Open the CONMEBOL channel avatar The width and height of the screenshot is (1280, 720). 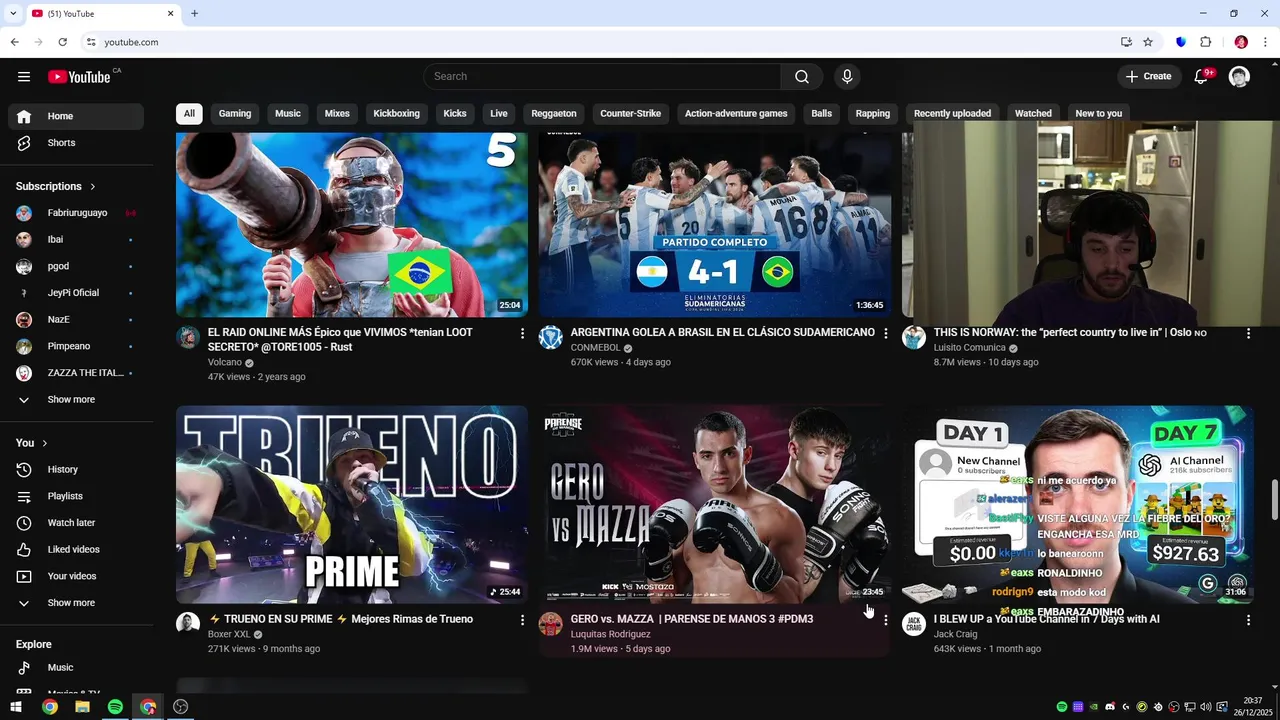551,337
